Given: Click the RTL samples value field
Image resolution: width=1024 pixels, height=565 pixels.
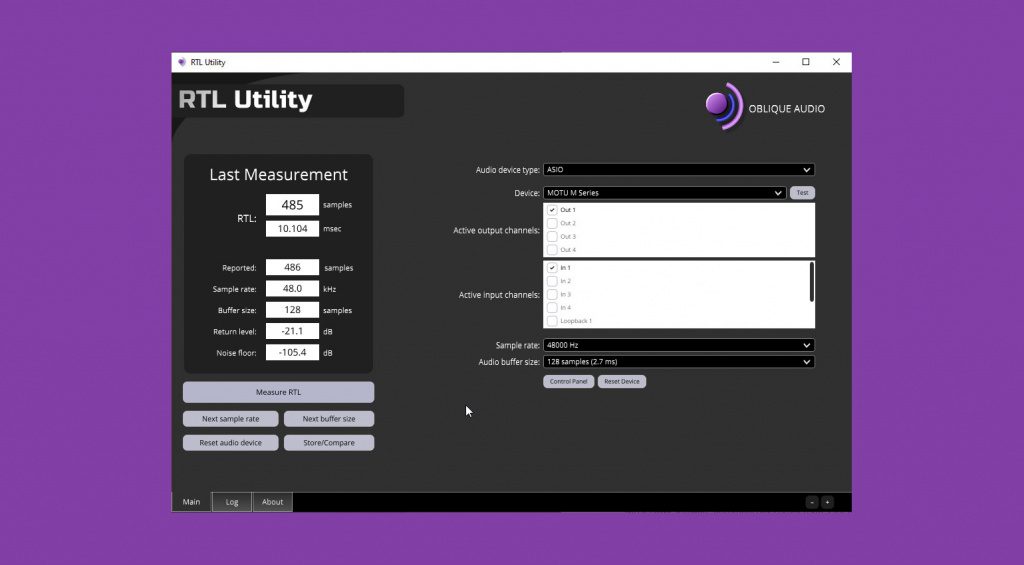Looking at the screenshot, I should point(292,205).
